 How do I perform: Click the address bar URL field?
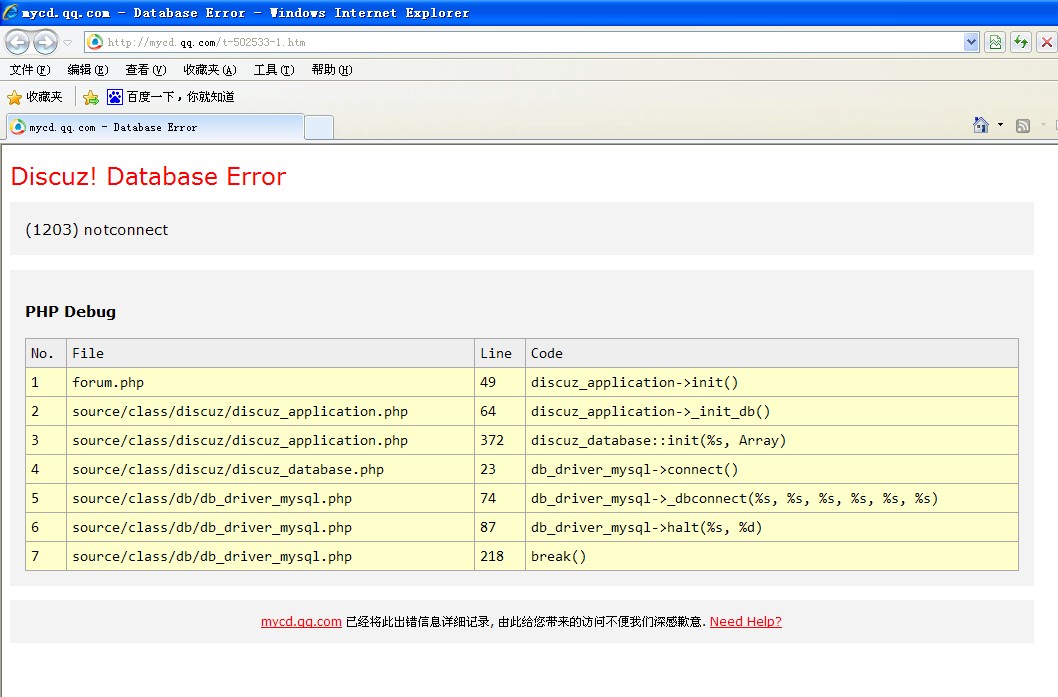click(533, 42)
